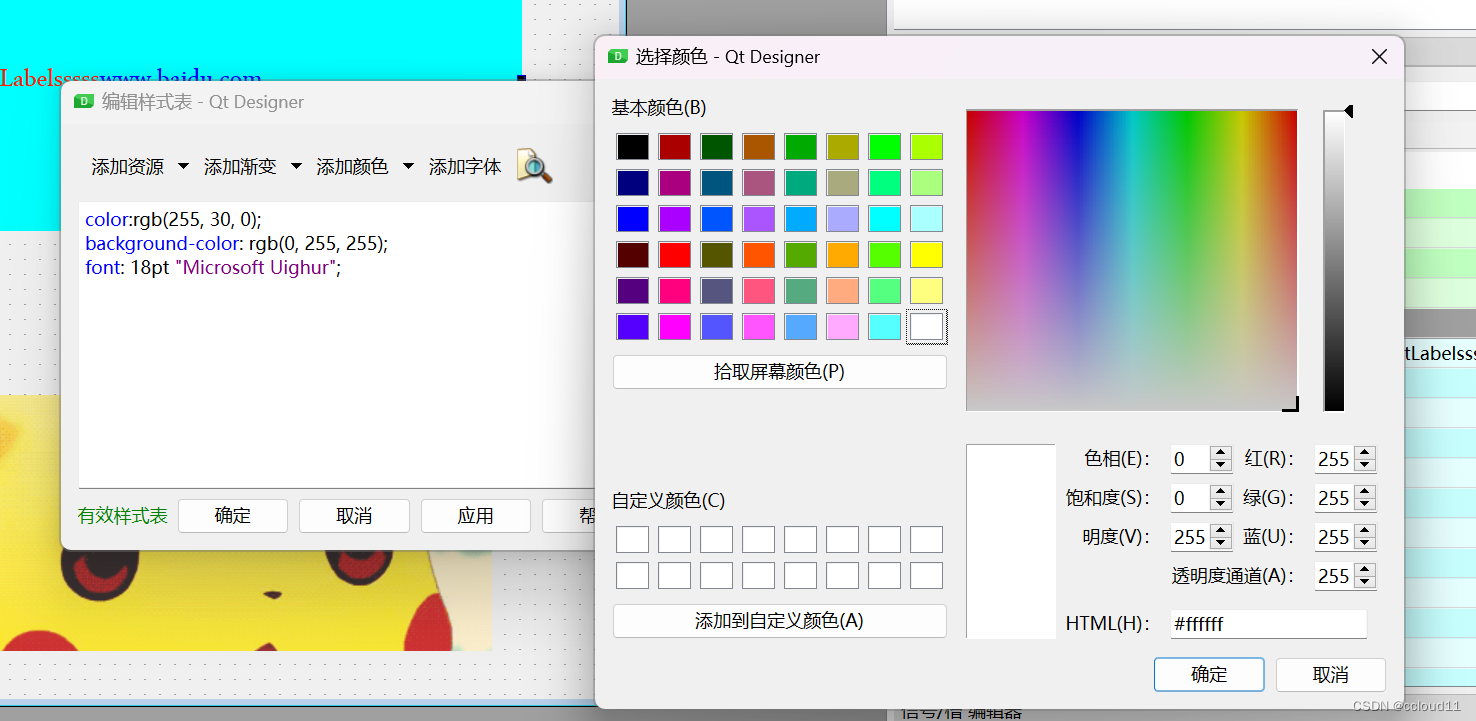
Task: Cancel the stylesheet editor with 取消
Action: 354,516
